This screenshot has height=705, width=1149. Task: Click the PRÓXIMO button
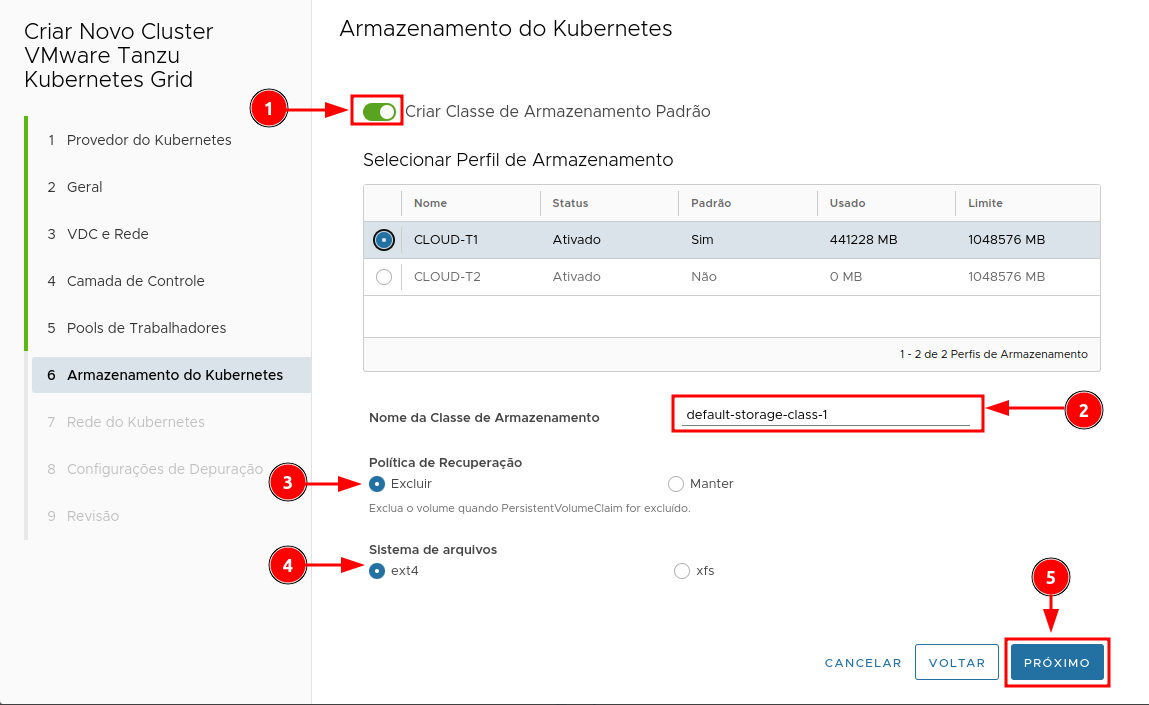click(x=1057, y=662)
